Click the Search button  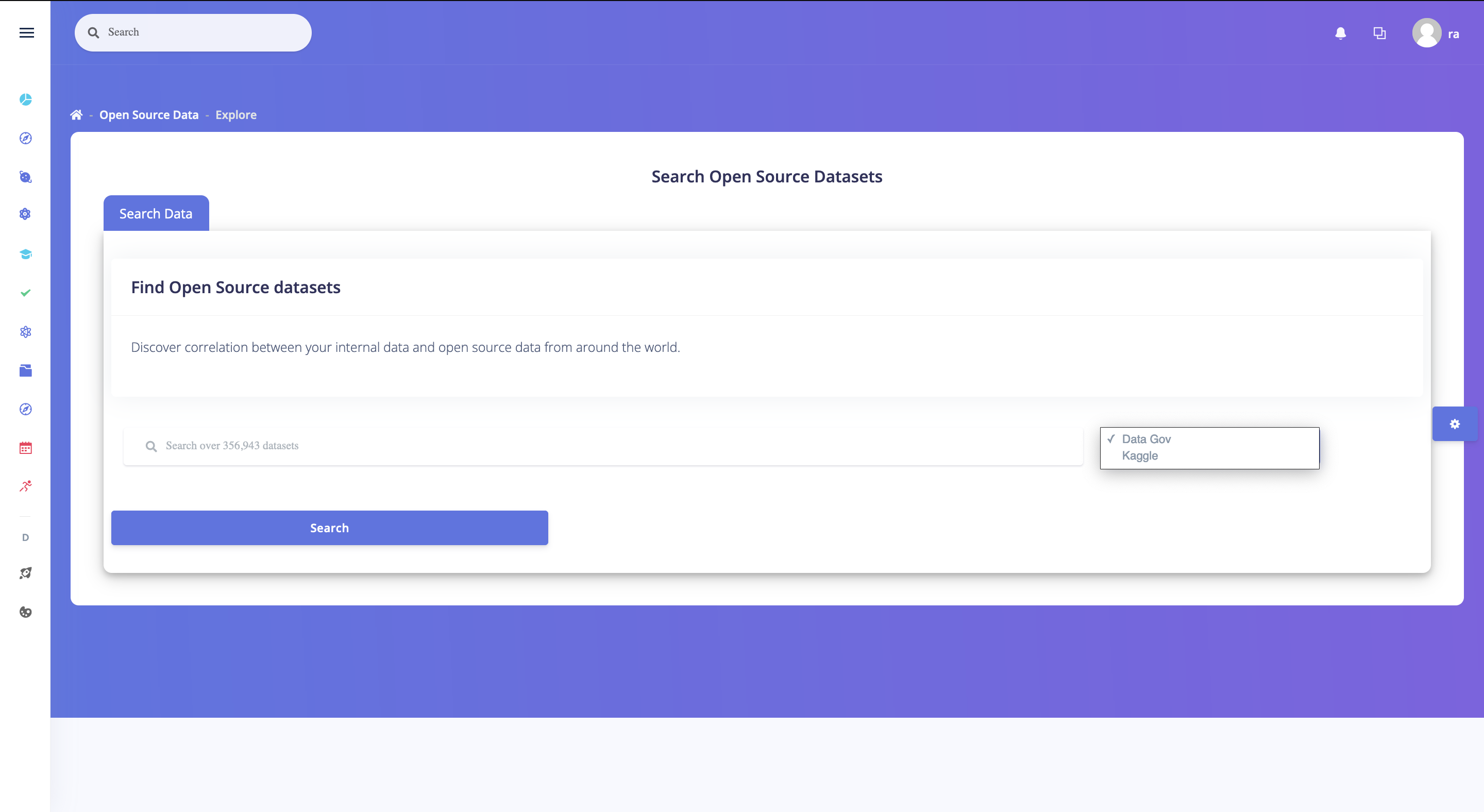[x=329, y=528]
